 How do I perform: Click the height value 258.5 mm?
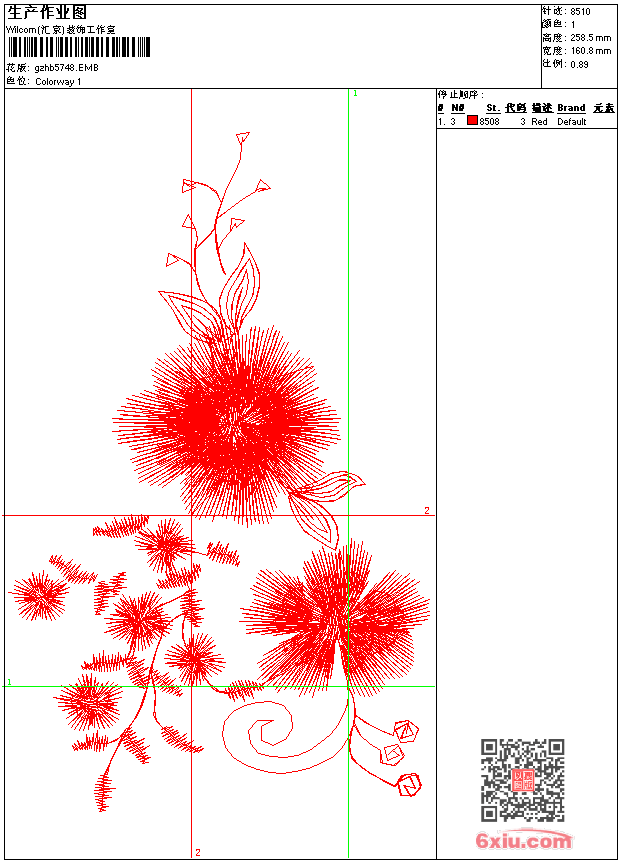(590, 38)
